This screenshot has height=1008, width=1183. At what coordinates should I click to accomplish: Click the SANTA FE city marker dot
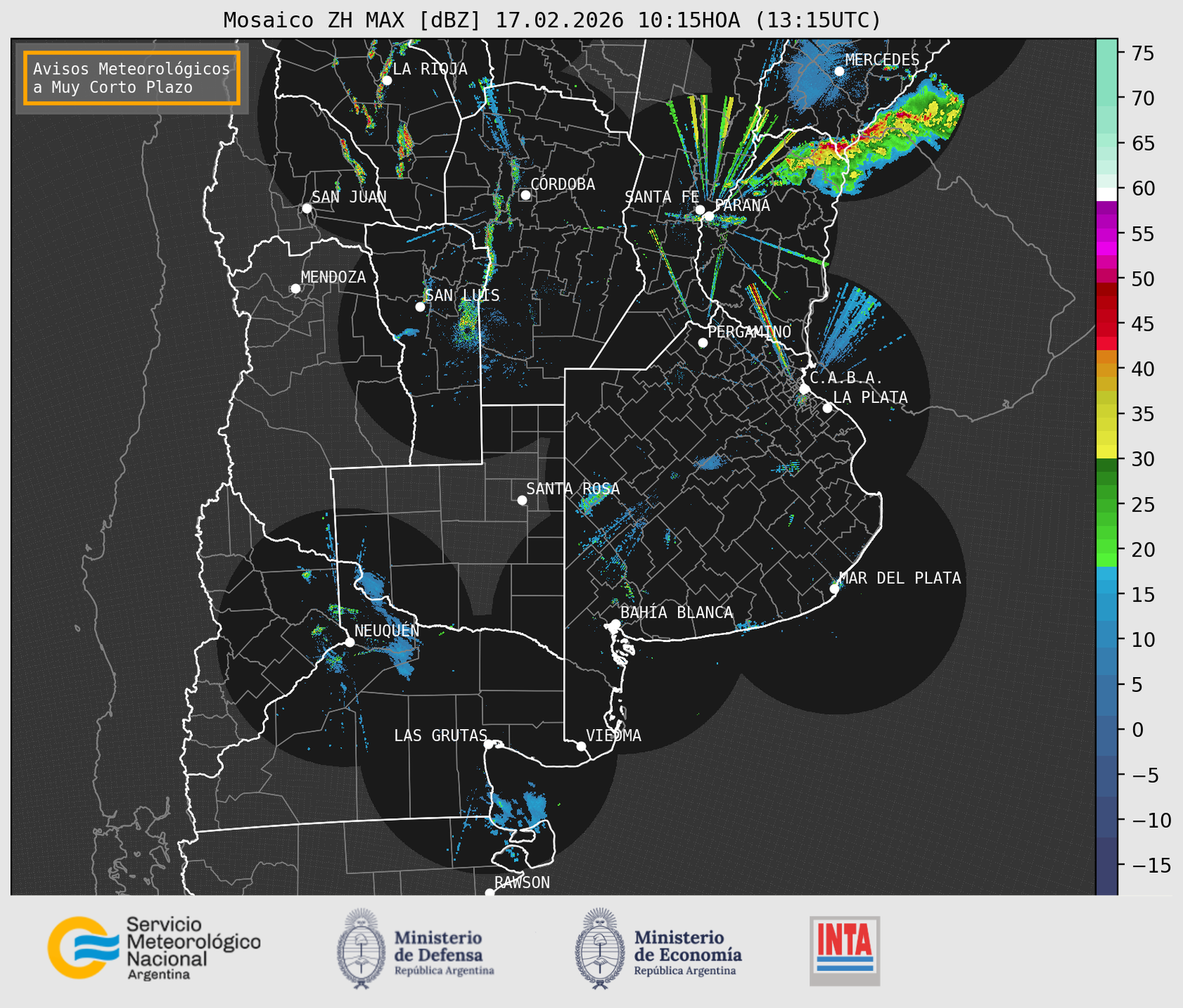pos(700,210)
